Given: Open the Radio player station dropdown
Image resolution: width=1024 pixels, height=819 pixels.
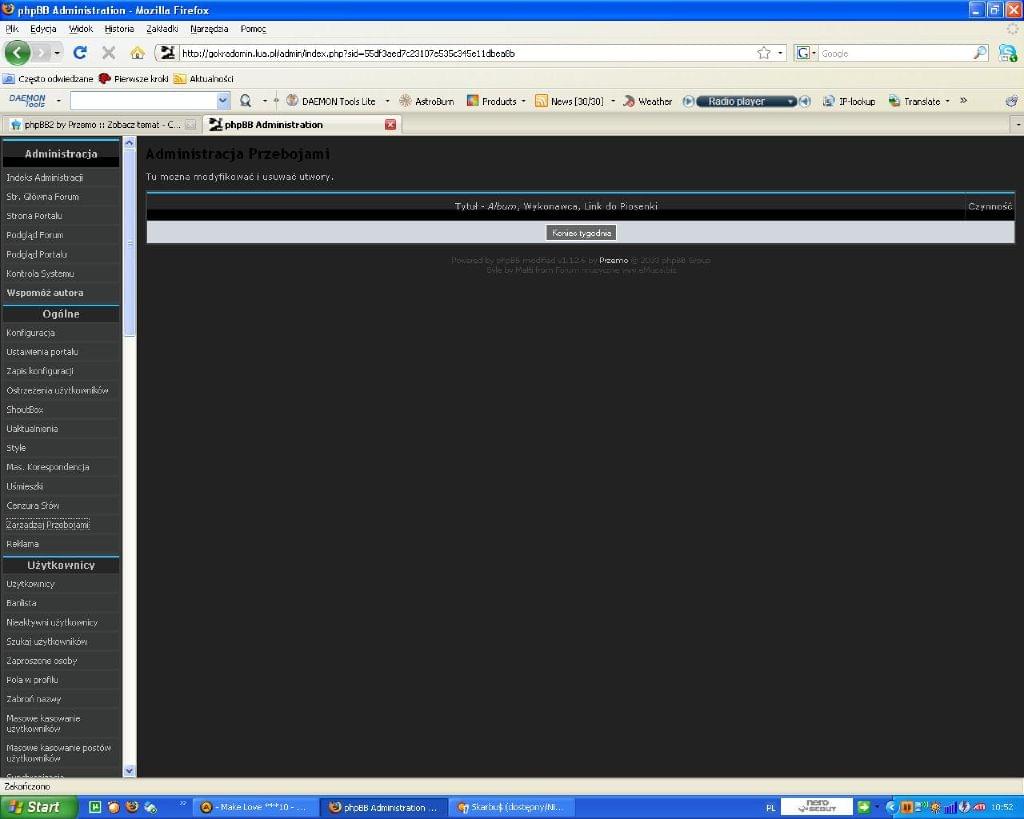Looking at the screenshot, I should point(791,101).
